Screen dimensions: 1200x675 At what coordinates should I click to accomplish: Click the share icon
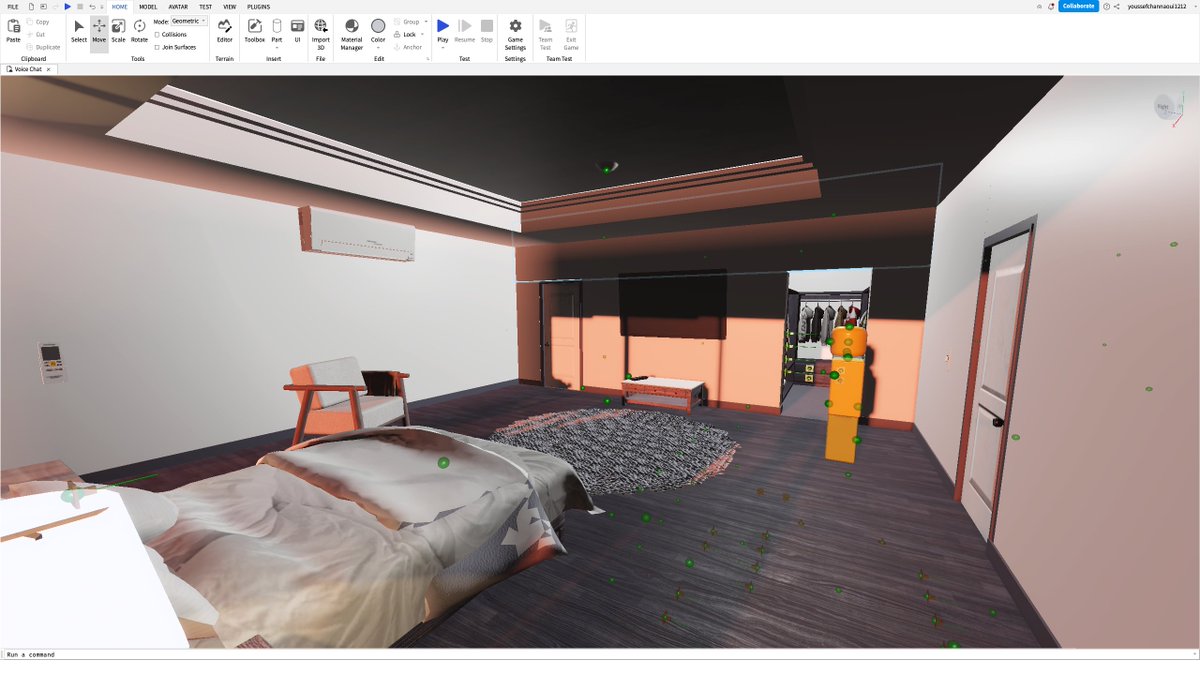tap(1117, 6)
